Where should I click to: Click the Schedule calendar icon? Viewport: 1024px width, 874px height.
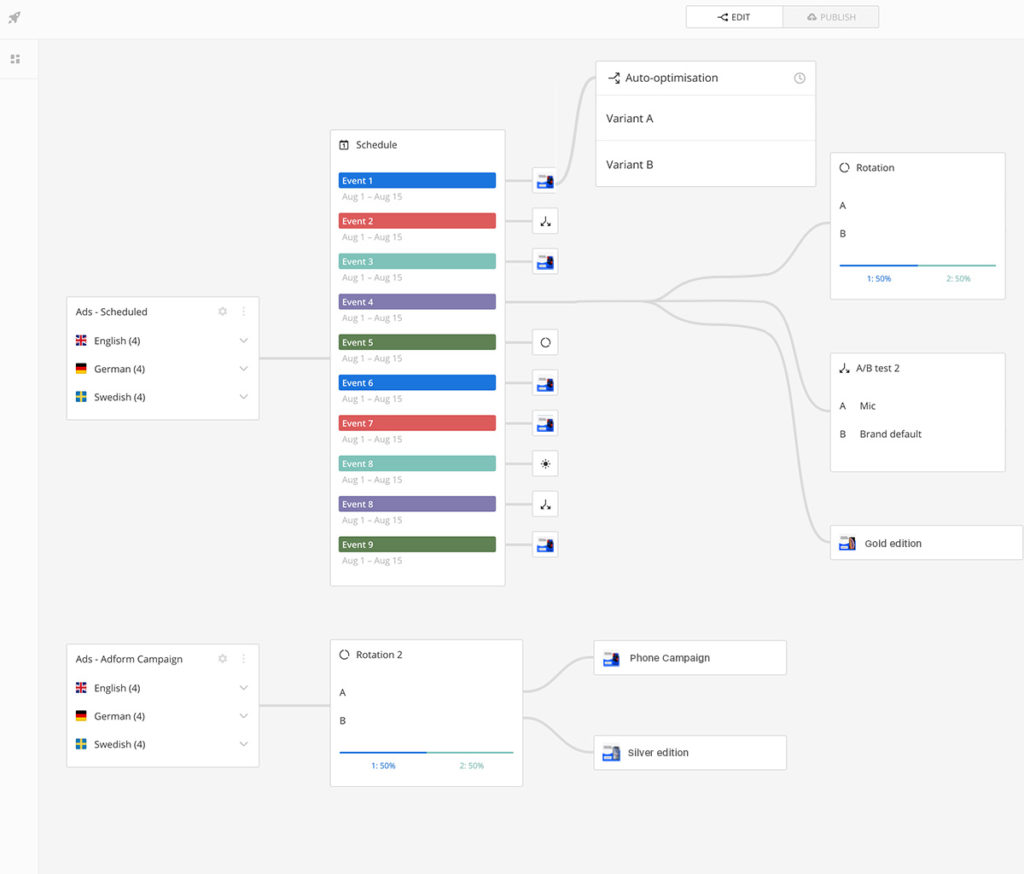click(x=344, y=145)
